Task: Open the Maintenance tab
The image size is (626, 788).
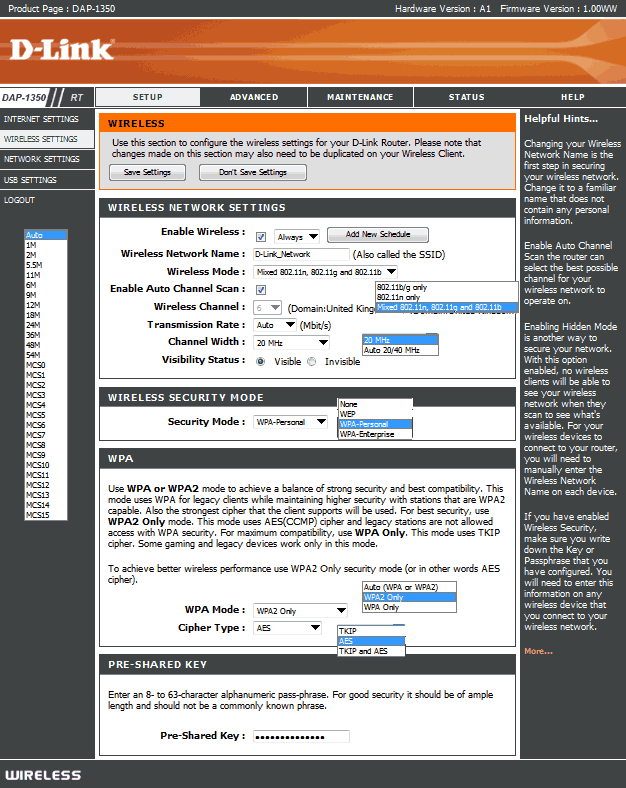Action: (360, 97)
